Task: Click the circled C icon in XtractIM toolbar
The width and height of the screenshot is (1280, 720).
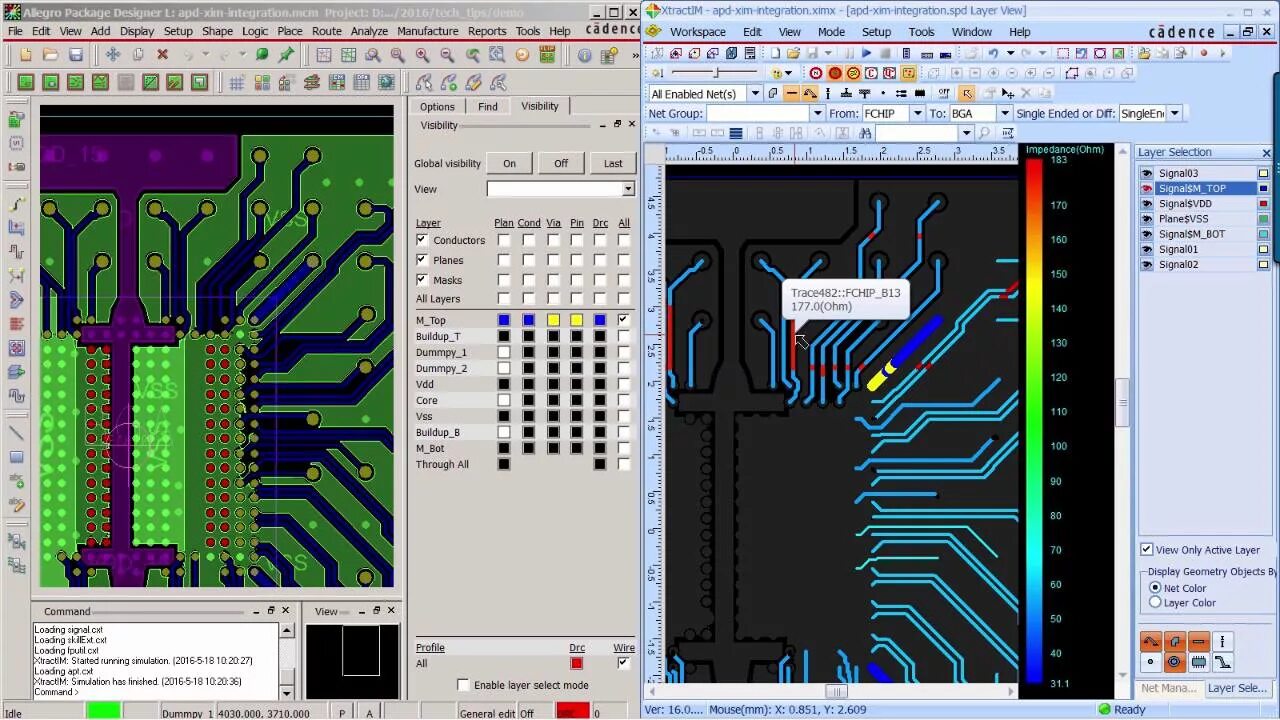Action: [x=871, y=73]
